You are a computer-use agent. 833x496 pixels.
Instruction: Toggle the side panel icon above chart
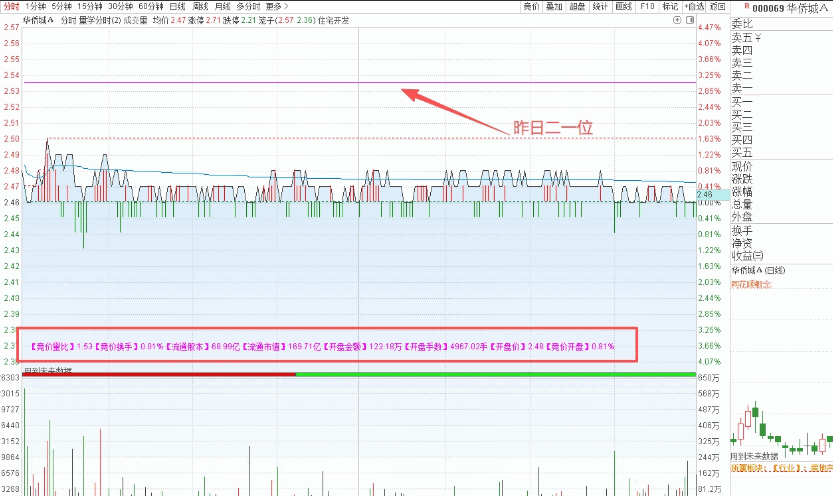click(x=690, y=20)
